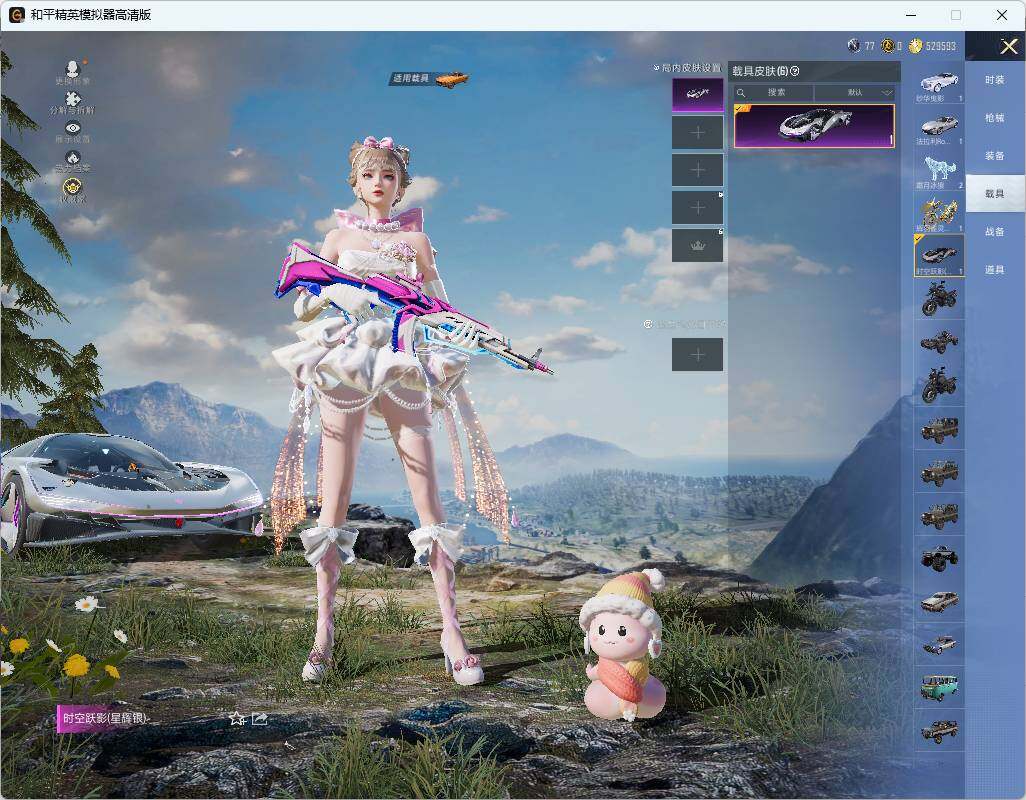Expand the 默认 sort dropdown
The image size is (1026, 800).
tap(855, 92)
